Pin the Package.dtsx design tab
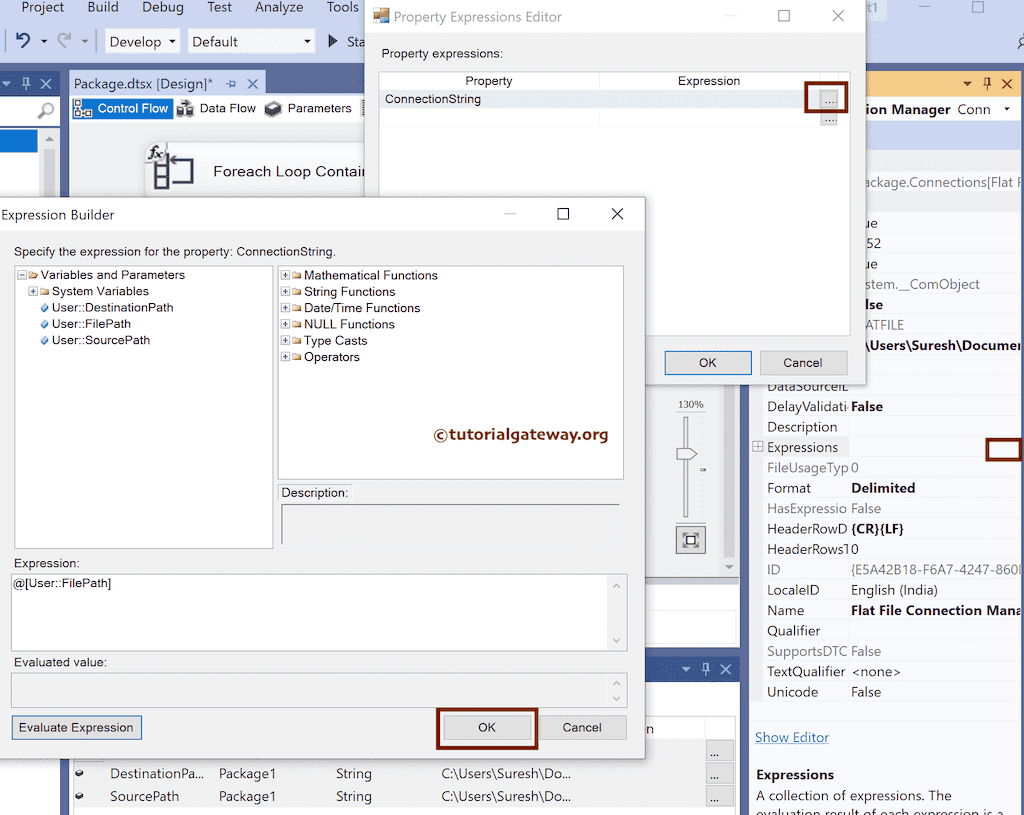1024x815 pixels. [231, 84]
